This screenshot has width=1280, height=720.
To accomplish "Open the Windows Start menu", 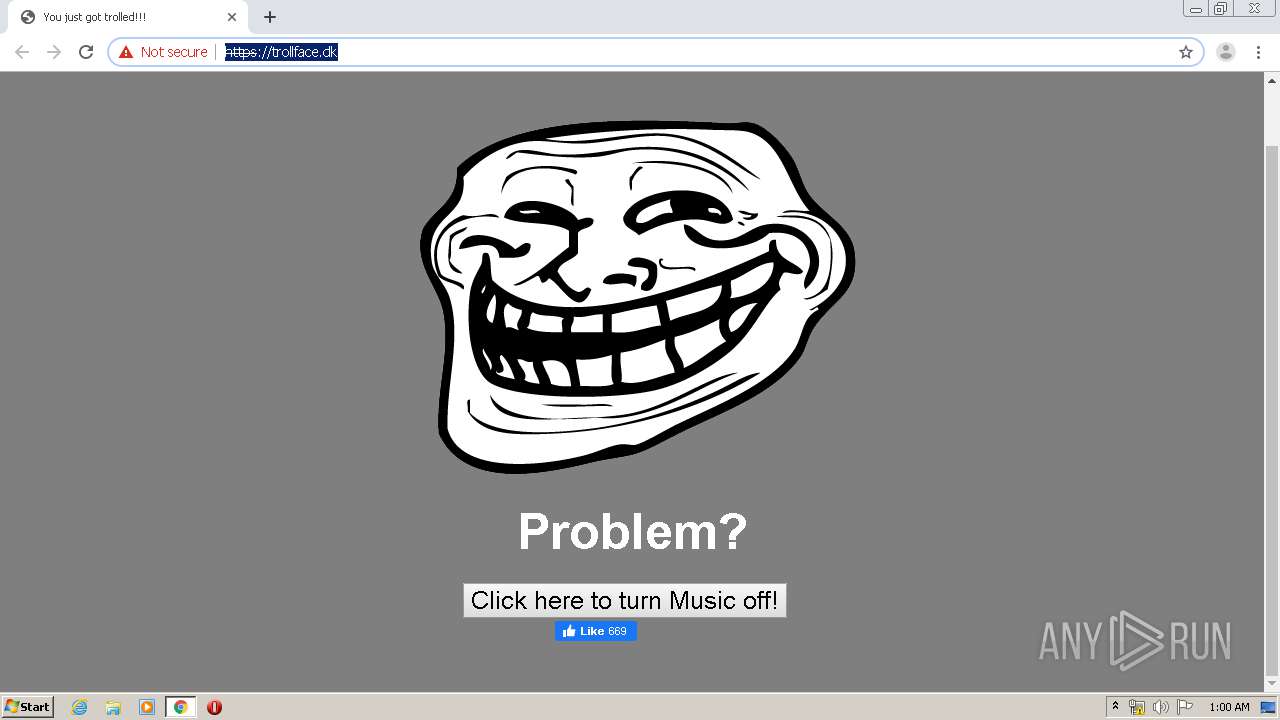I will point(28,706).
